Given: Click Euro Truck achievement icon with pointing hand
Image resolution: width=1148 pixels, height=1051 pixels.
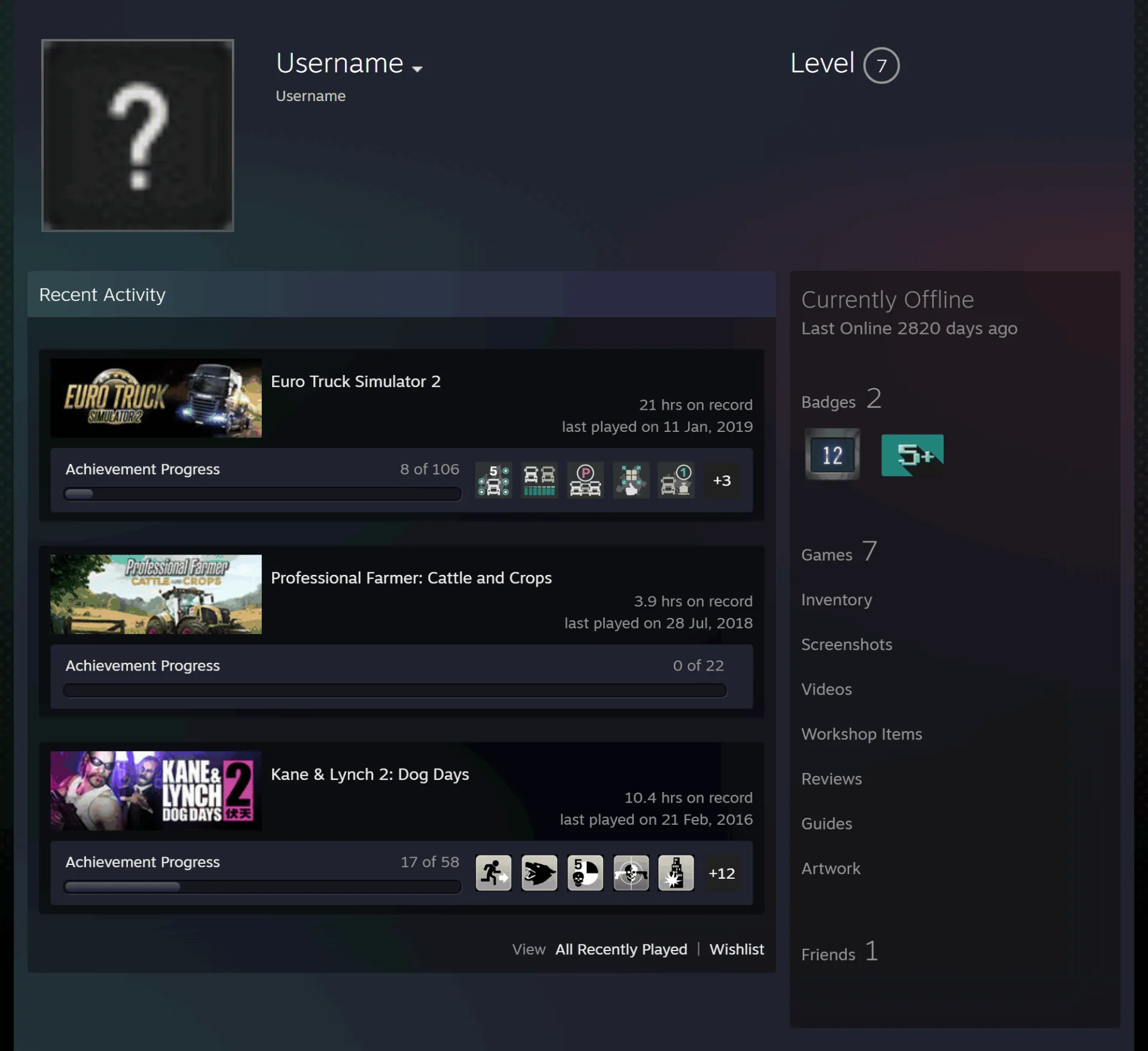Looking at the screenshot, I should [631, 480].
